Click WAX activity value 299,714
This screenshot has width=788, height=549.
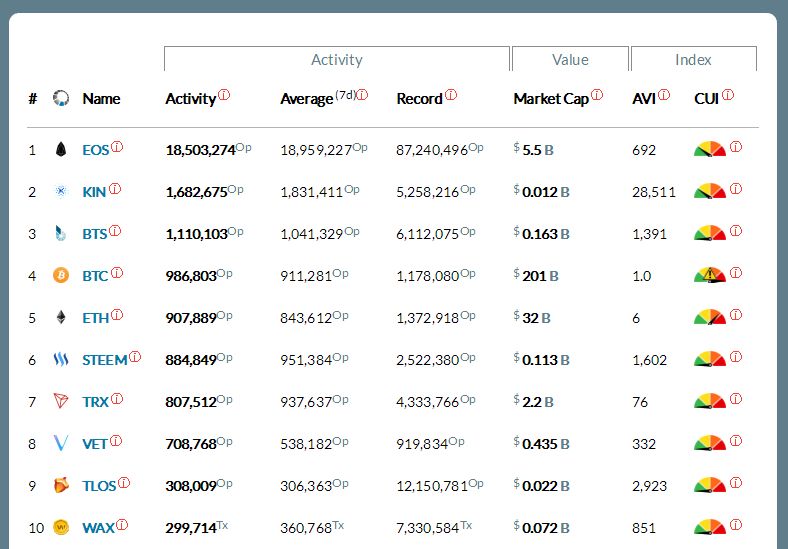191,528
